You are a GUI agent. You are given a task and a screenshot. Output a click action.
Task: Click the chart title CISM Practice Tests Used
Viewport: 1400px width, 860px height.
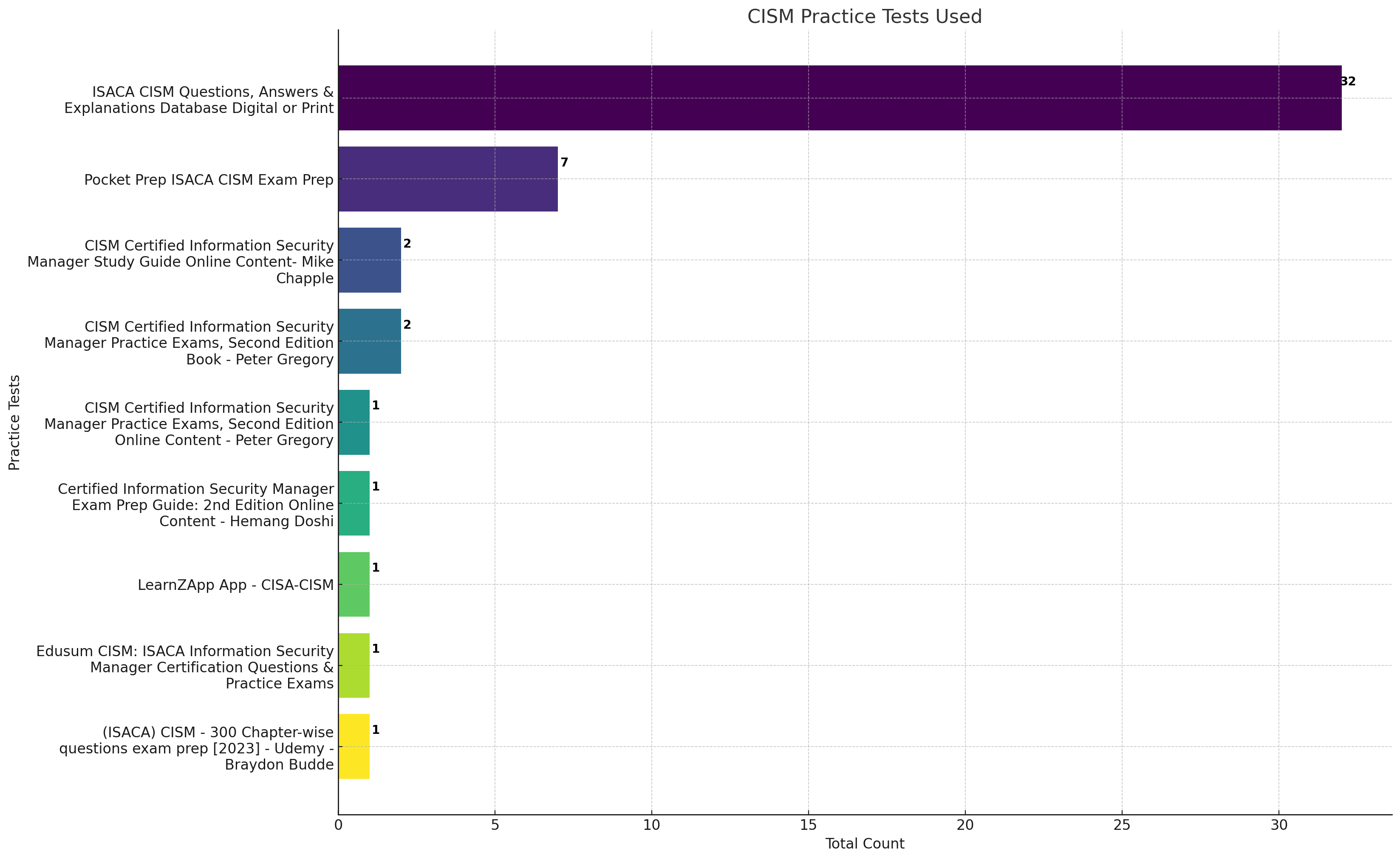pyautogui.click(x=864, y=17)
